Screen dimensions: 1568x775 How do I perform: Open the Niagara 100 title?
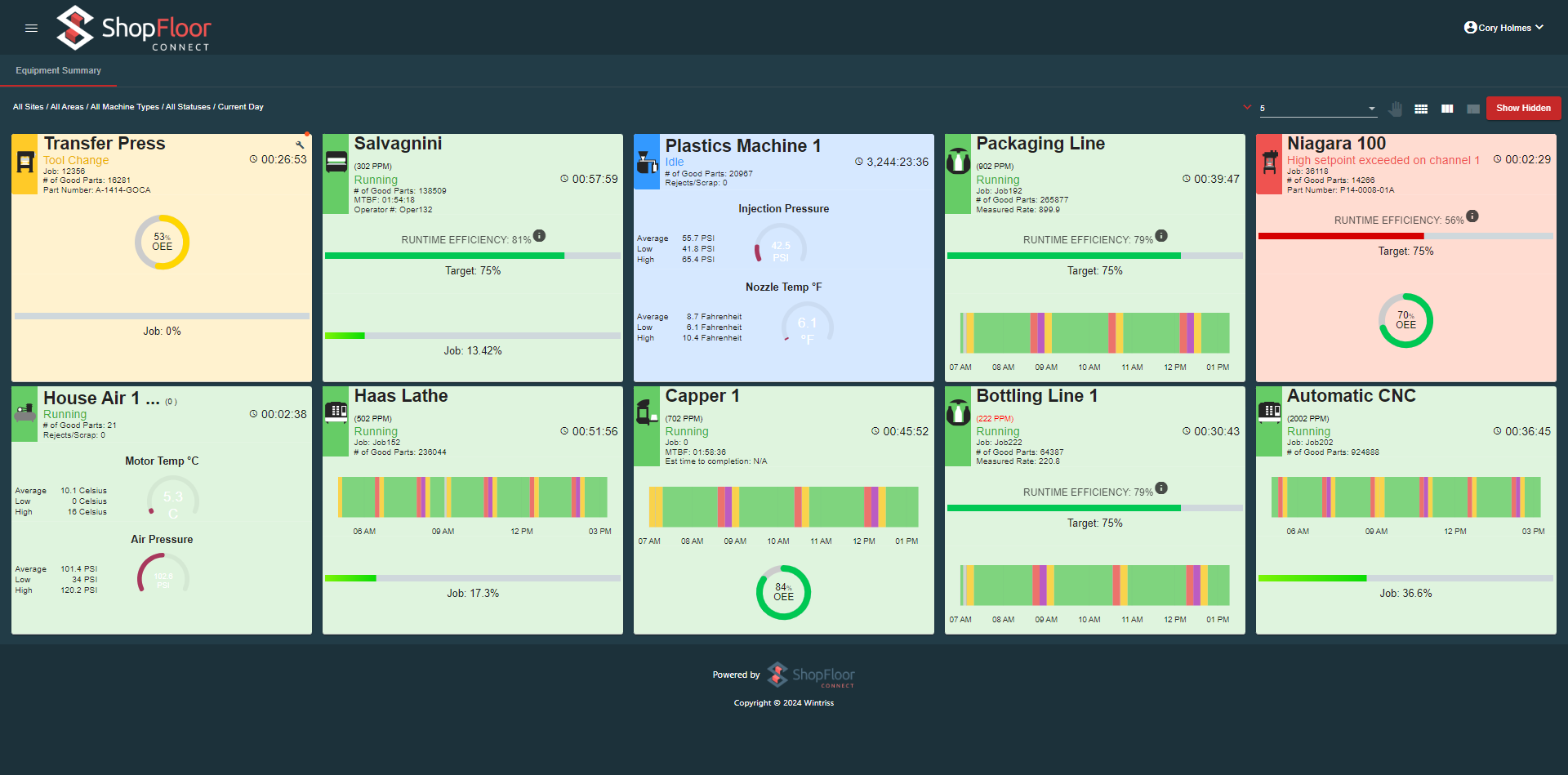point(1337,144)
